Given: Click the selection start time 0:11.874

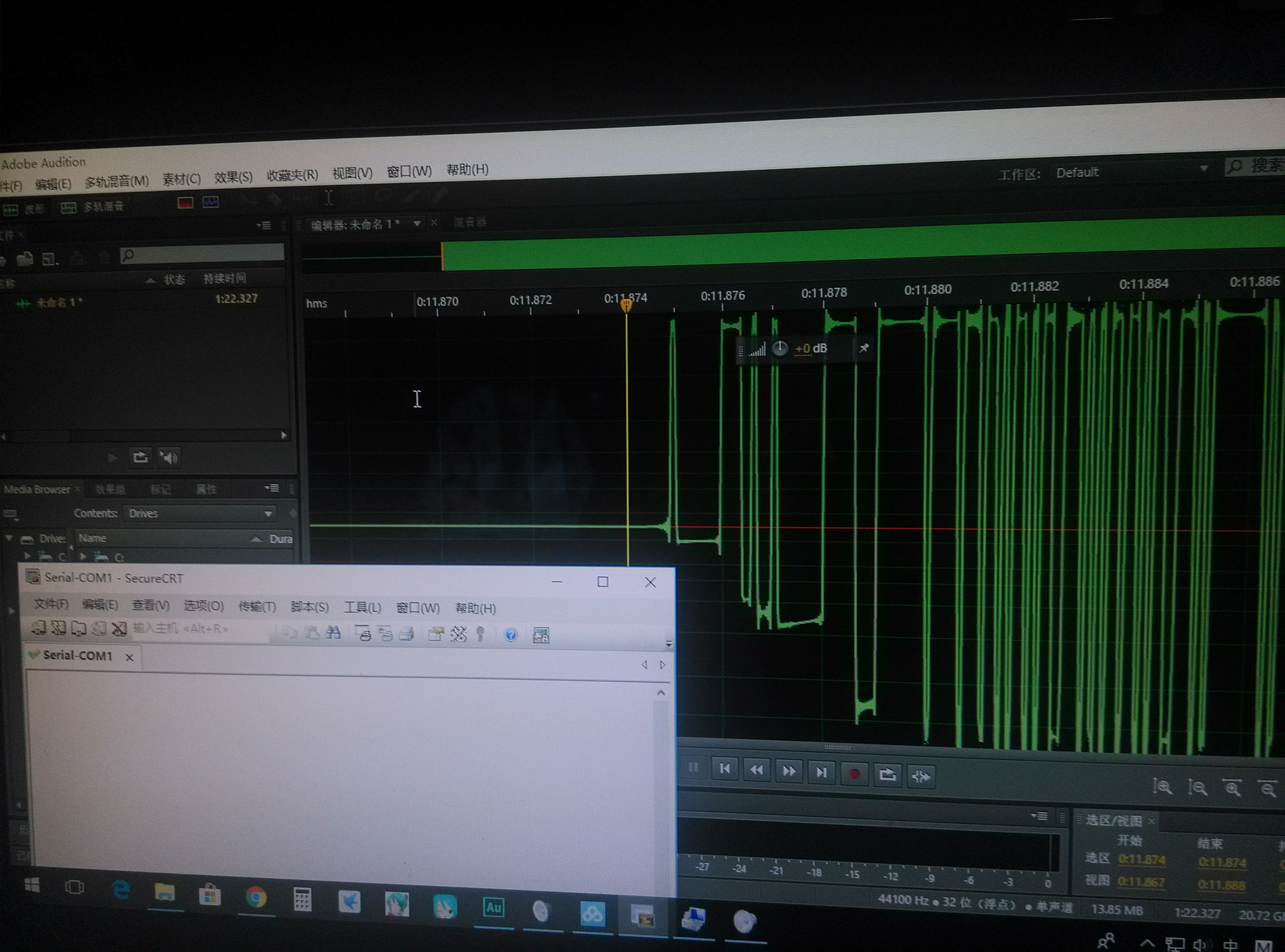Looking at the screenshot, I should pos(1141,860).
